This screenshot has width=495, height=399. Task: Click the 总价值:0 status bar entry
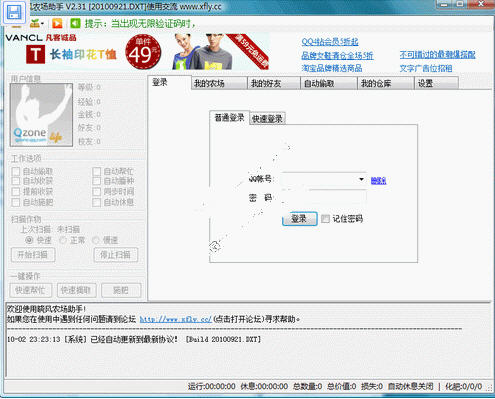pyautogui.click(x=342, y=386)
